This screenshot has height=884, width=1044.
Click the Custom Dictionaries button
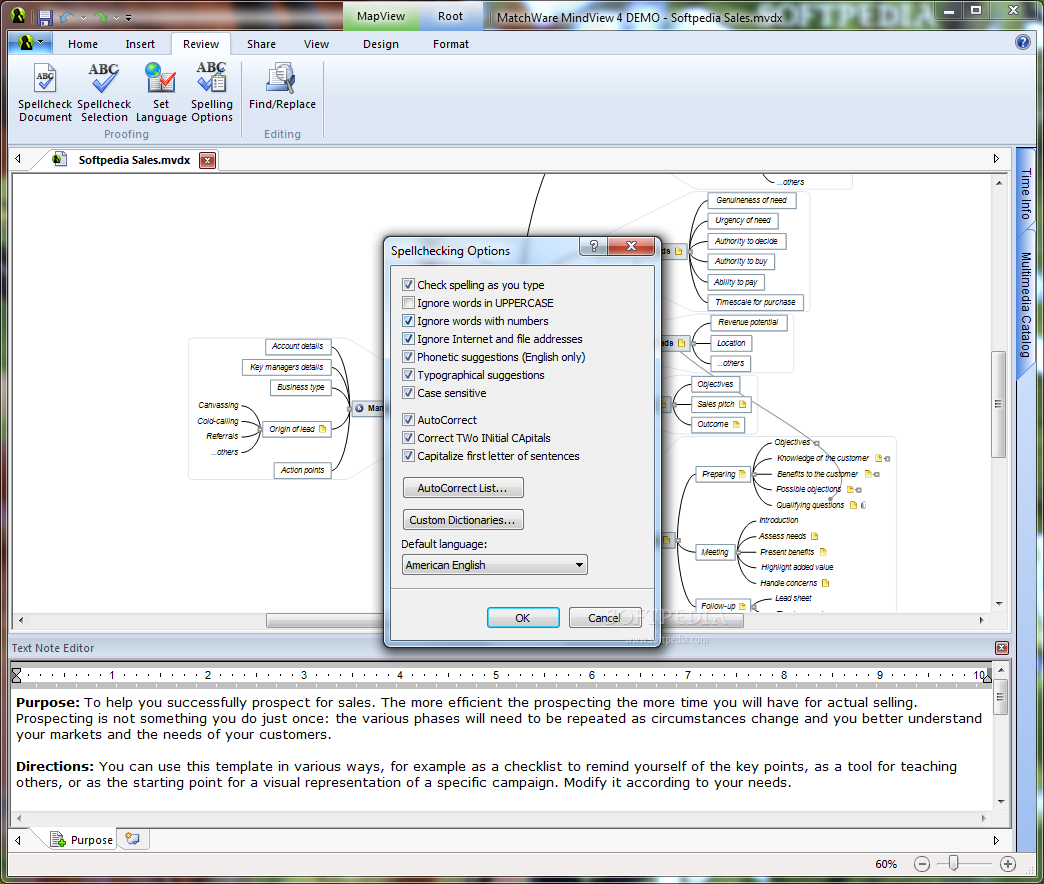pyautogui.click(x=463, y=519)
